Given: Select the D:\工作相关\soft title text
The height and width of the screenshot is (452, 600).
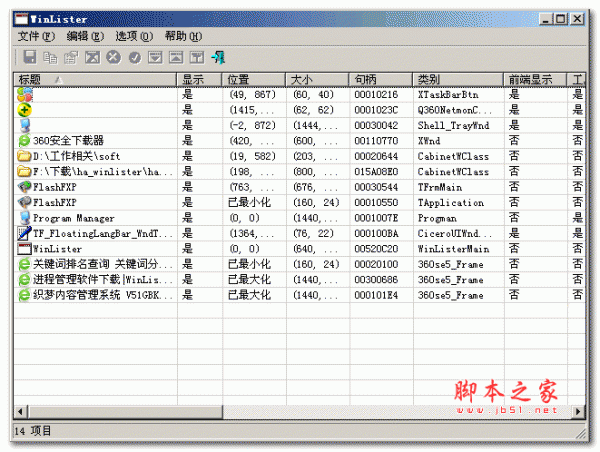Looking at the screenshot, I should (x=77, y=156).
